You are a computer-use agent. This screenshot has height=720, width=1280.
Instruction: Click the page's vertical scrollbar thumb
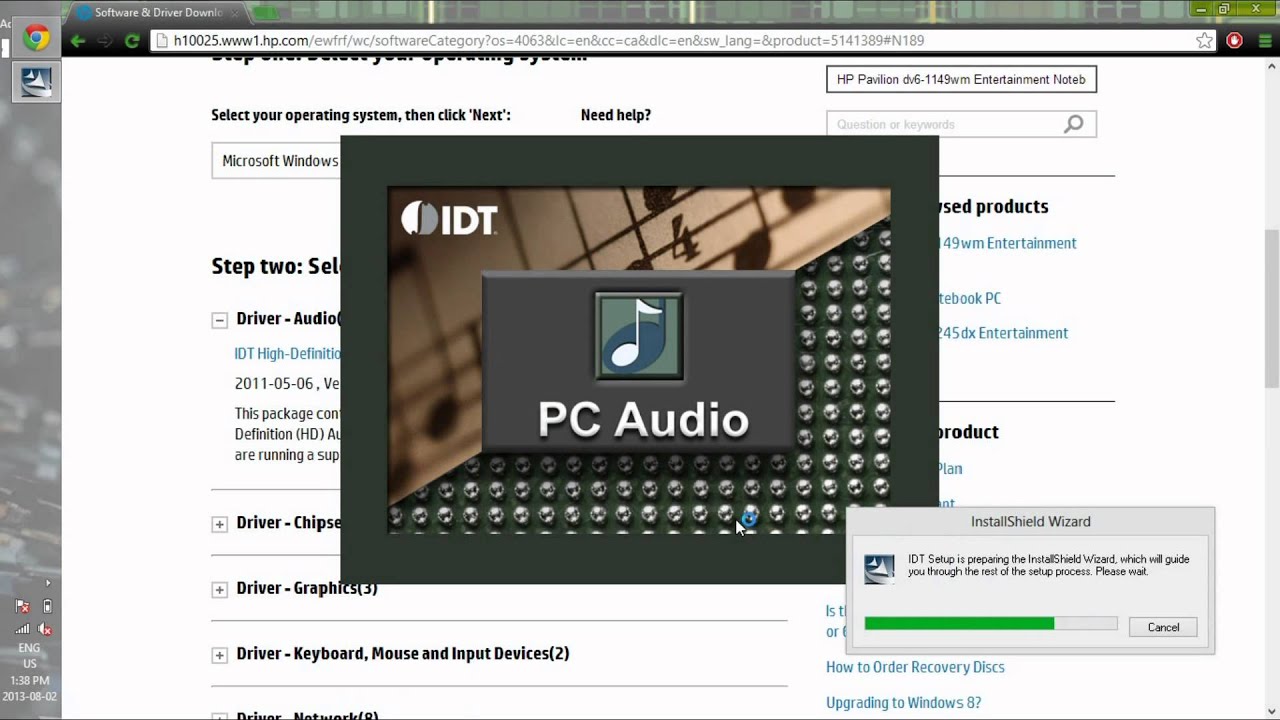pos(1272,308)
